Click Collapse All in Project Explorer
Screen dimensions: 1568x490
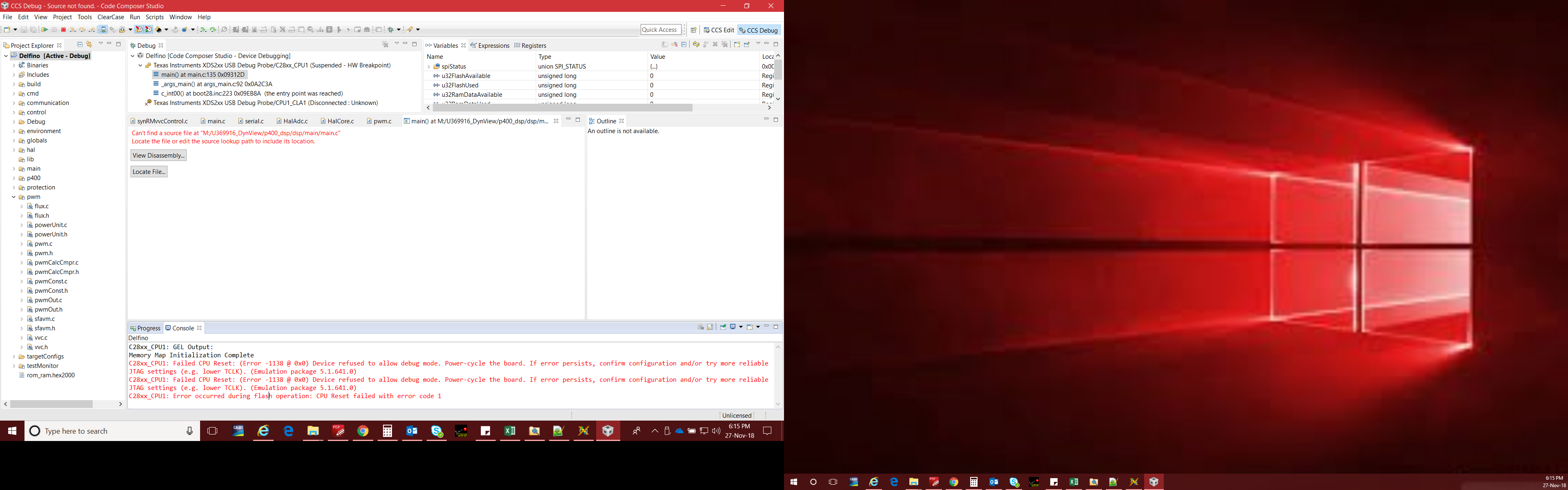click(80, 45)
